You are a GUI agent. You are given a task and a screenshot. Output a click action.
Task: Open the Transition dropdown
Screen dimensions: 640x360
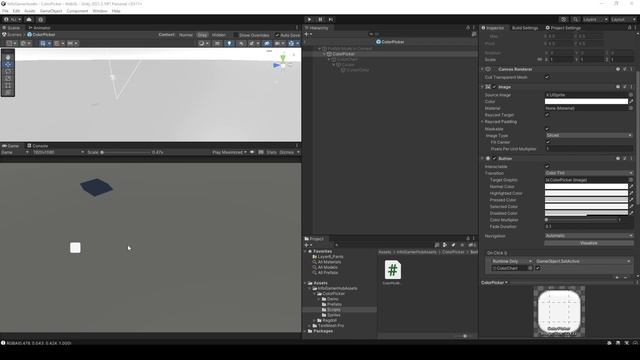pos(589,173)
